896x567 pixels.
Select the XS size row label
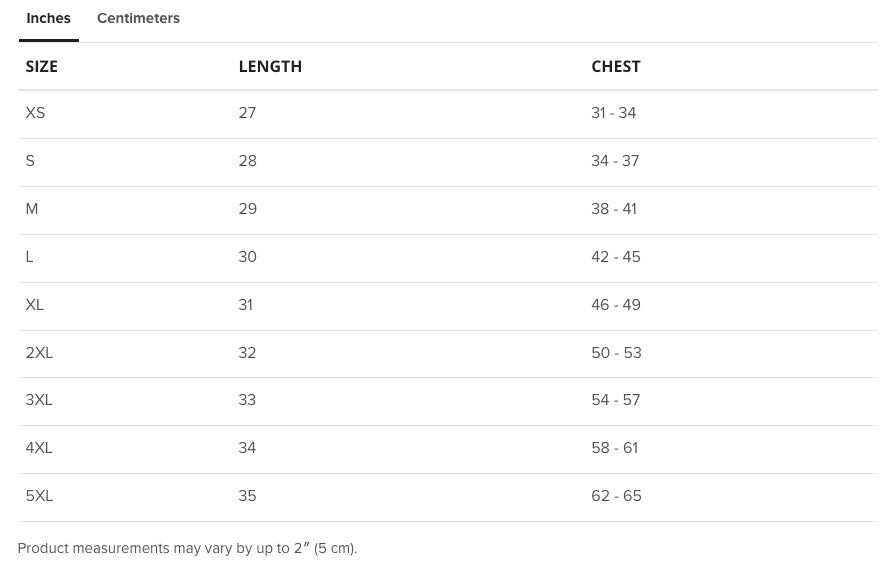tap(35, 113)
